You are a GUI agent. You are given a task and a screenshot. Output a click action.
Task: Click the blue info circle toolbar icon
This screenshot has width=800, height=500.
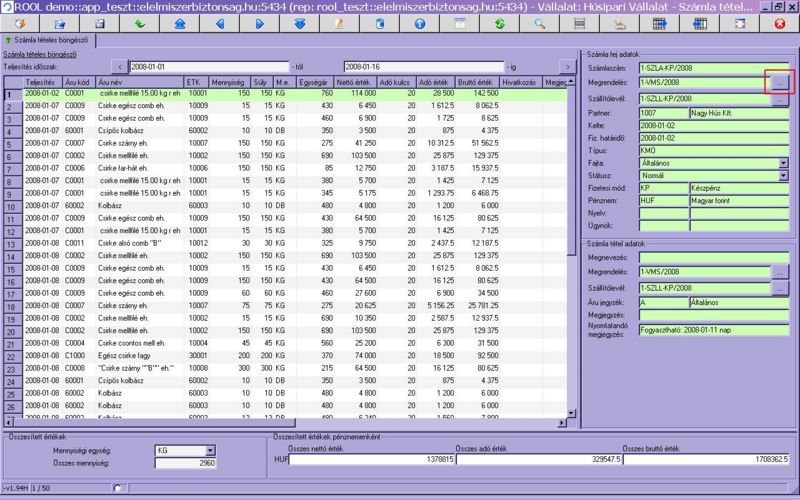point(419,23)
